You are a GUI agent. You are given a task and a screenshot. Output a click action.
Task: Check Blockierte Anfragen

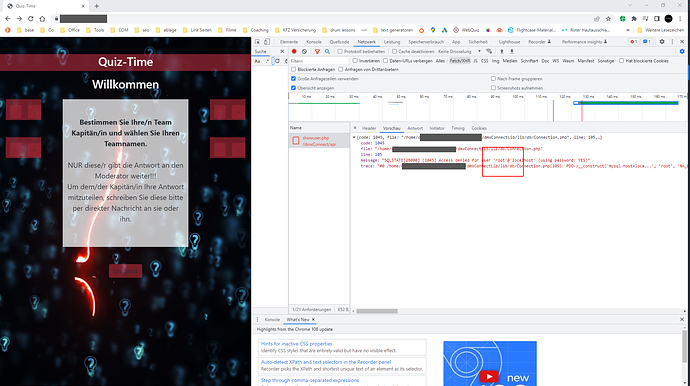[294, 70]
